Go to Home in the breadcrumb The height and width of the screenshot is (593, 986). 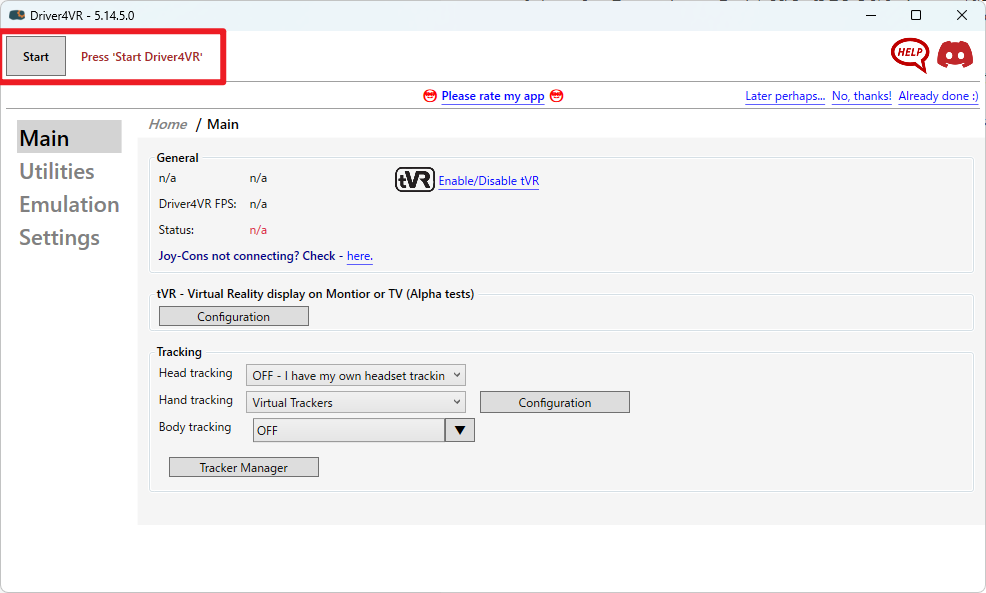pos(168,125)
